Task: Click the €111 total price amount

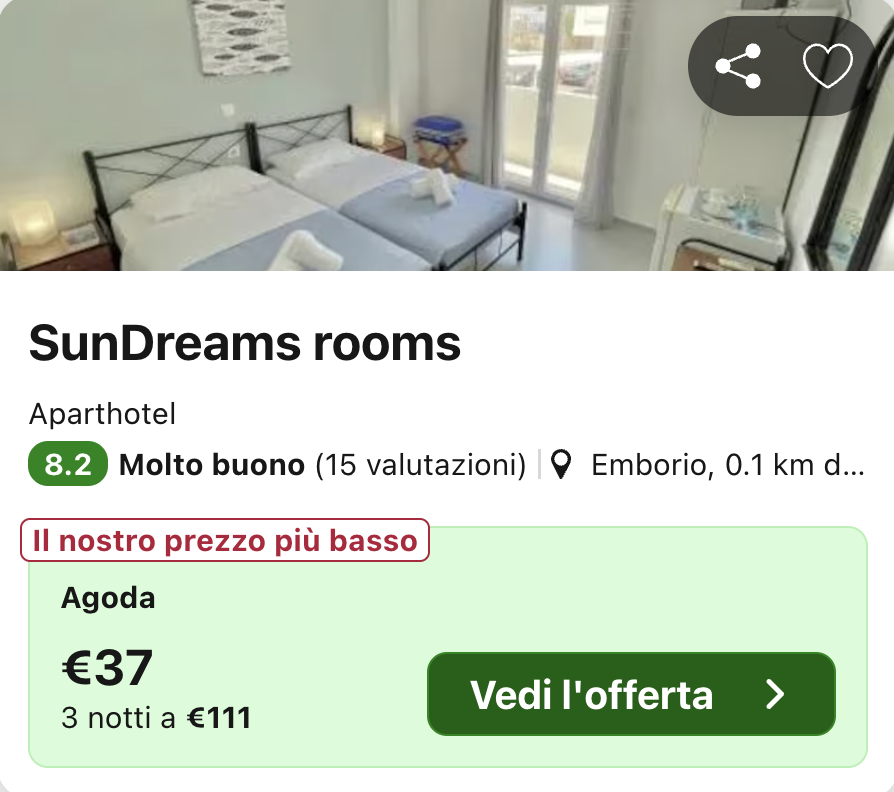Action: coord(219,717)
